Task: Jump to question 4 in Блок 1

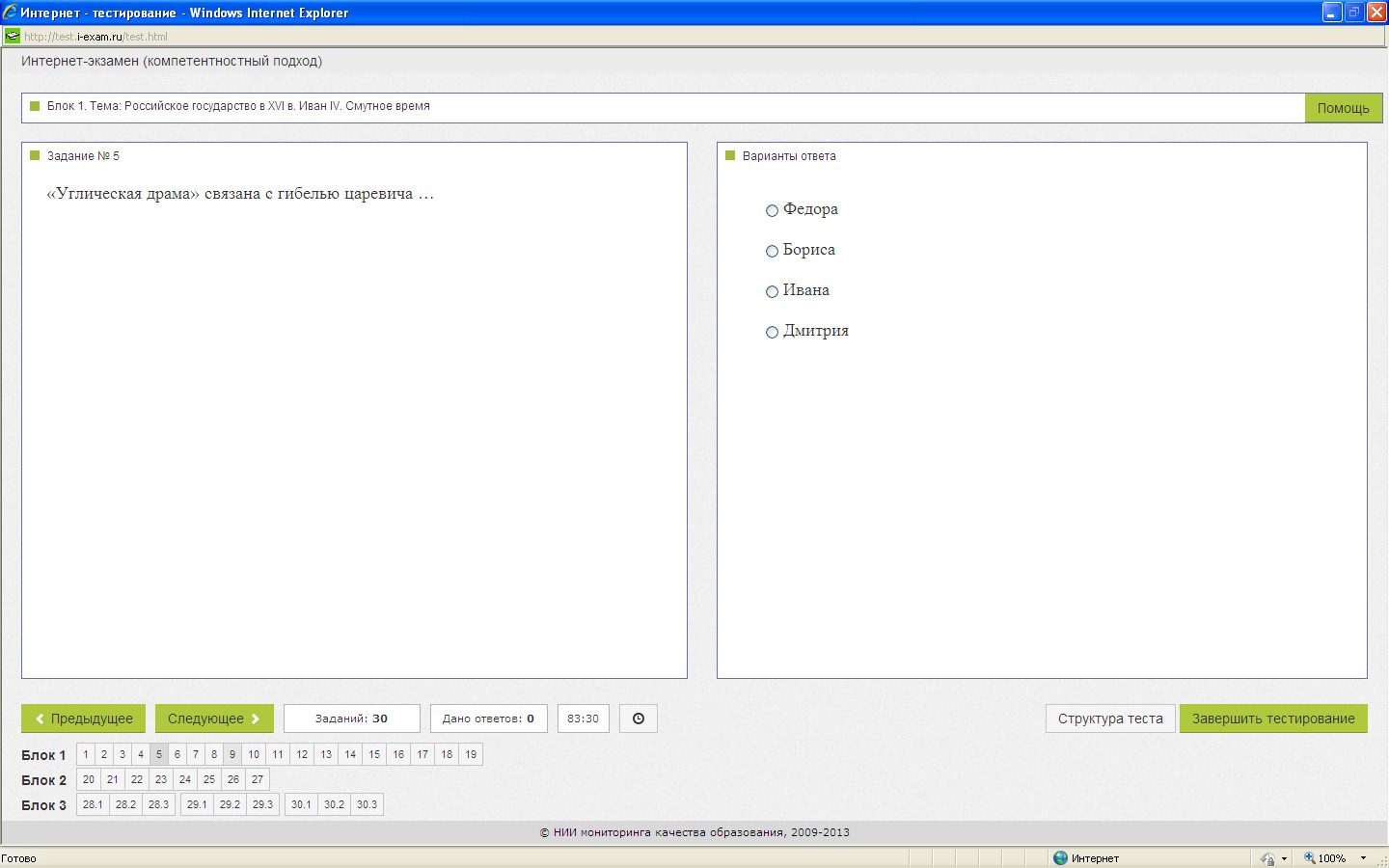Action: click(x=141, y=754)
